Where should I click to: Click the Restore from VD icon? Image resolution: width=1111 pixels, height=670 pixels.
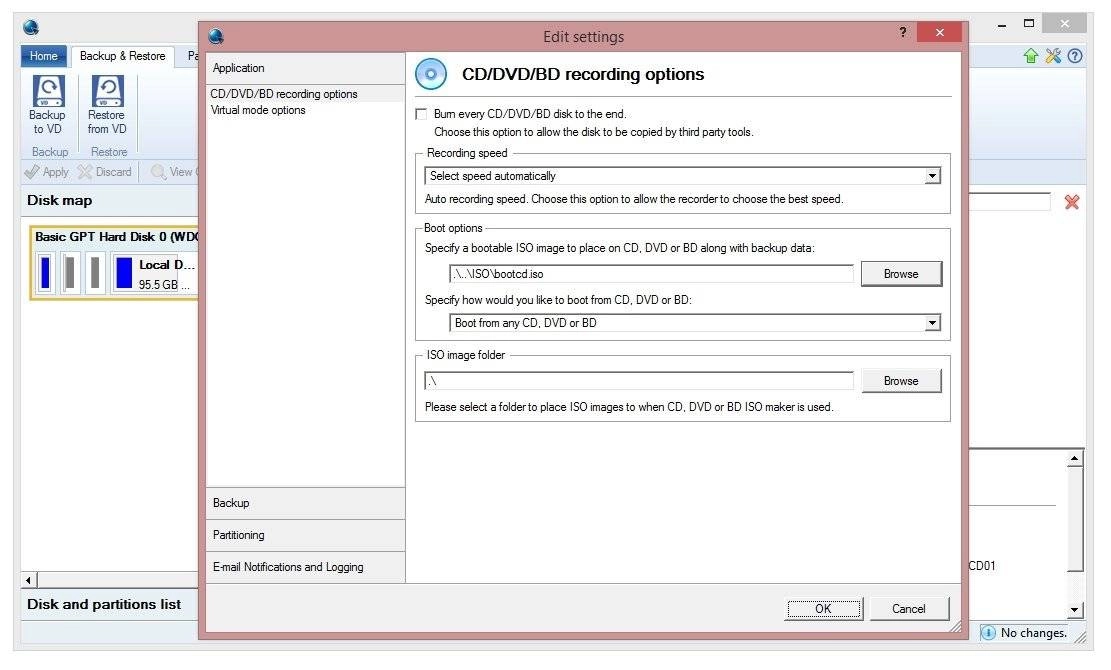tap(107, 92)
